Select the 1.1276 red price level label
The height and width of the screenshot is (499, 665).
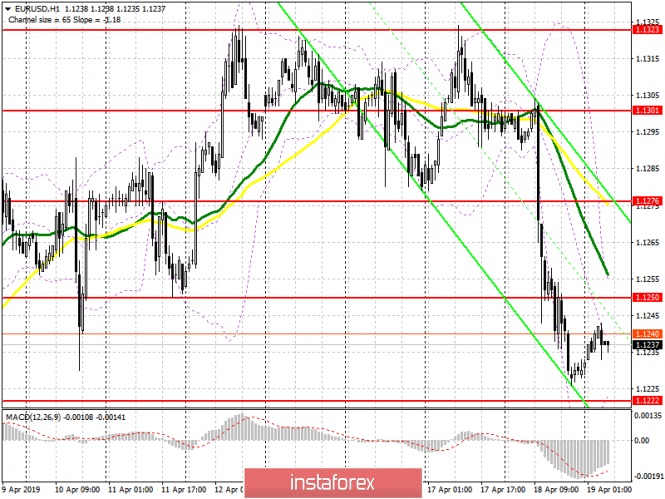click(x=647, y=201)
